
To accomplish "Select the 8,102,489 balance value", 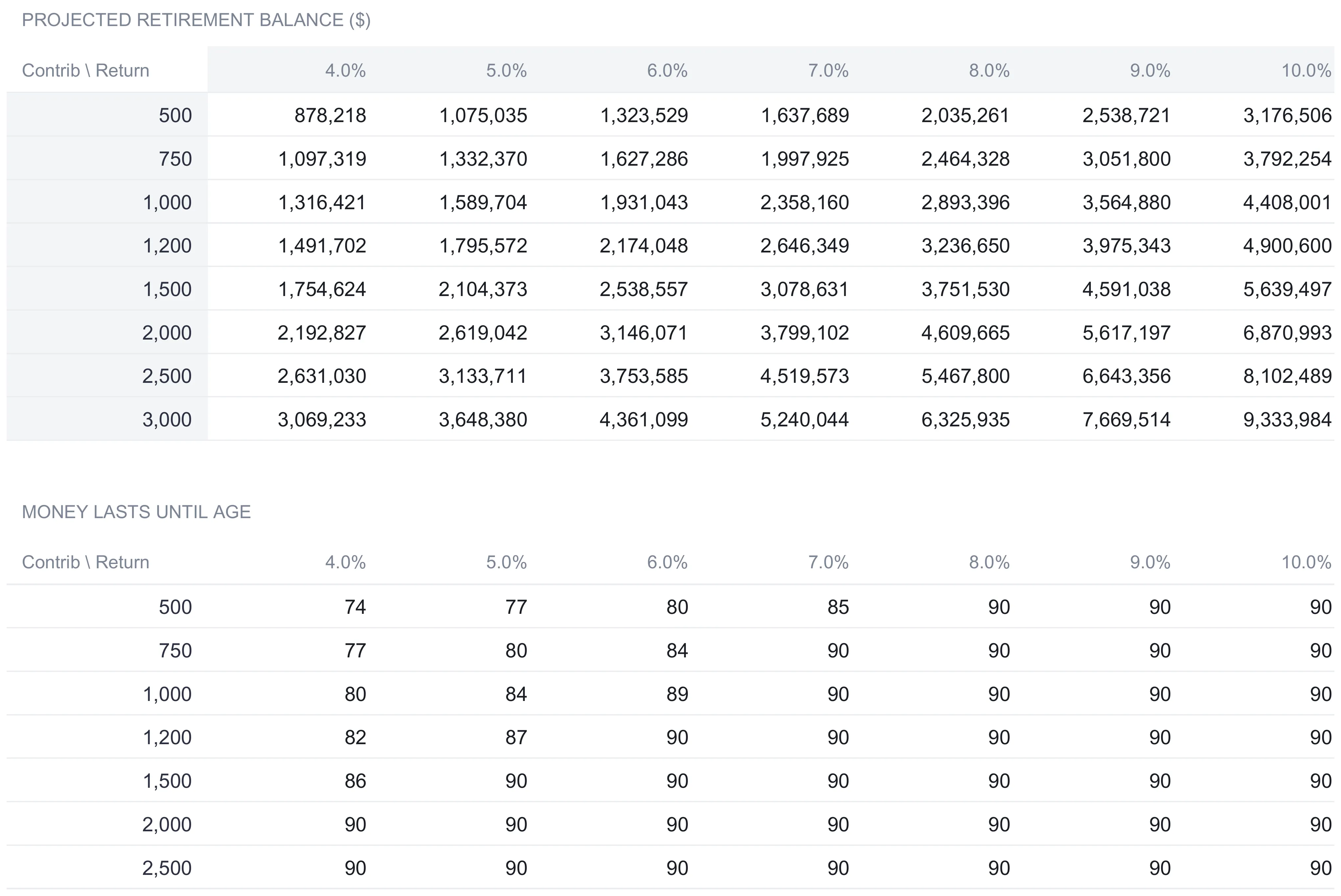I will [1287, 376].
